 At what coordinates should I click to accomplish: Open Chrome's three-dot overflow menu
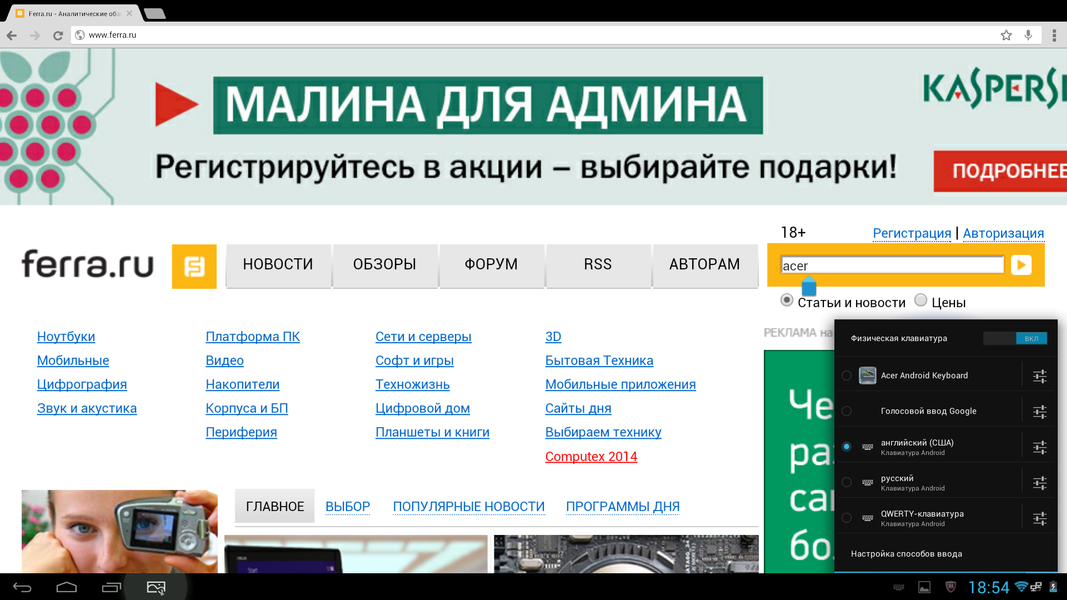tap(1053, 35)
